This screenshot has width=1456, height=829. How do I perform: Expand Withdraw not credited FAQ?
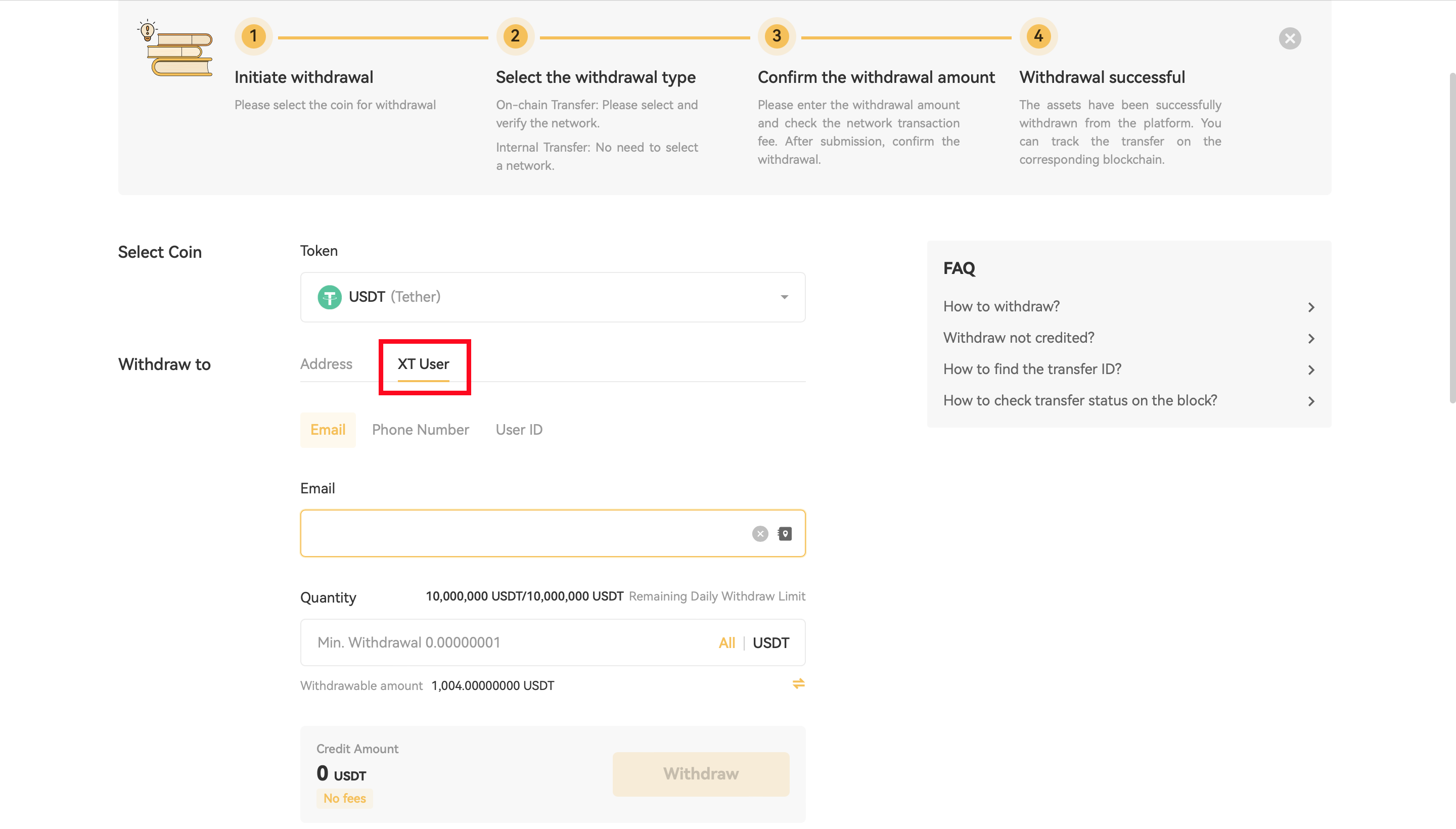(1128, 338)
